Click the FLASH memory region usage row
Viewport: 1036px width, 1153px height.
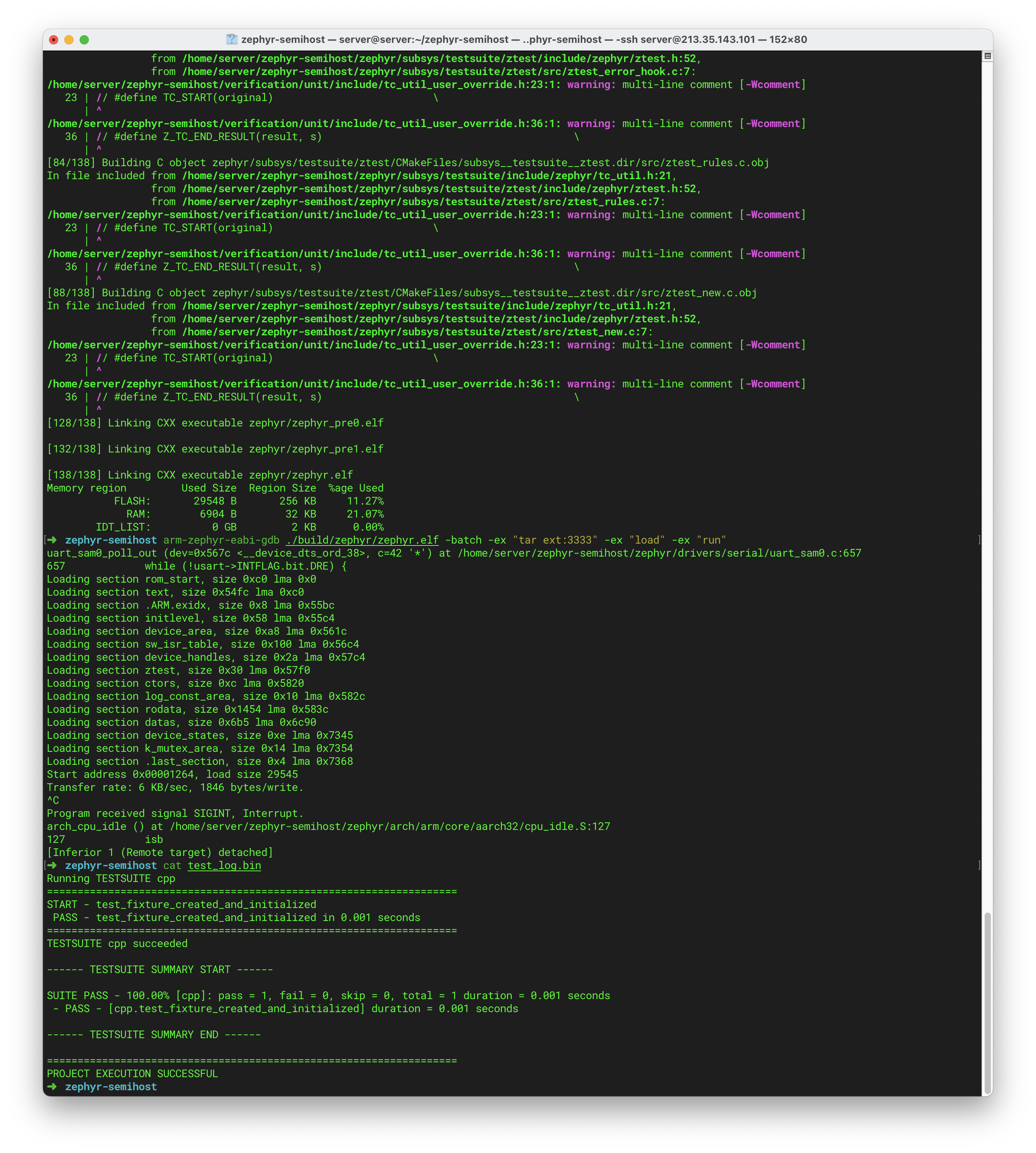248,501
